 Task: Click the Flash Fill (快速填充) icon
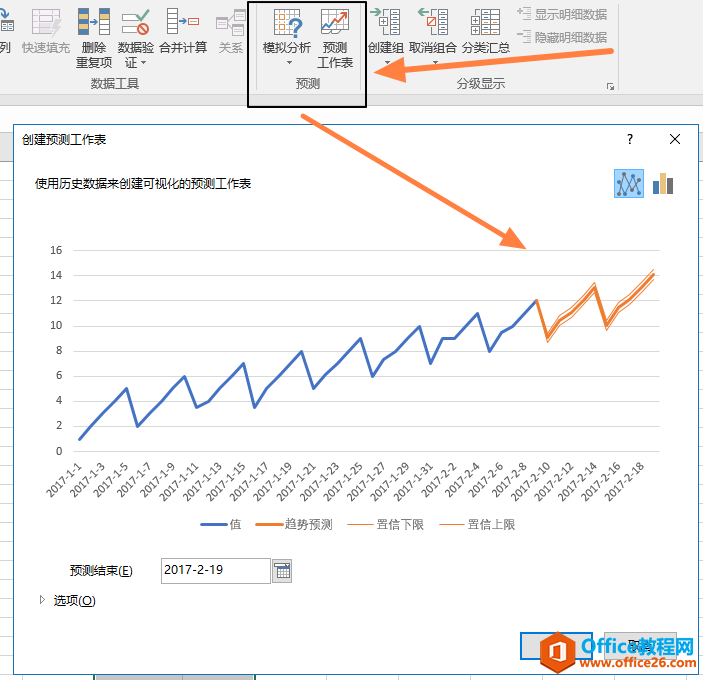[46, 22]
